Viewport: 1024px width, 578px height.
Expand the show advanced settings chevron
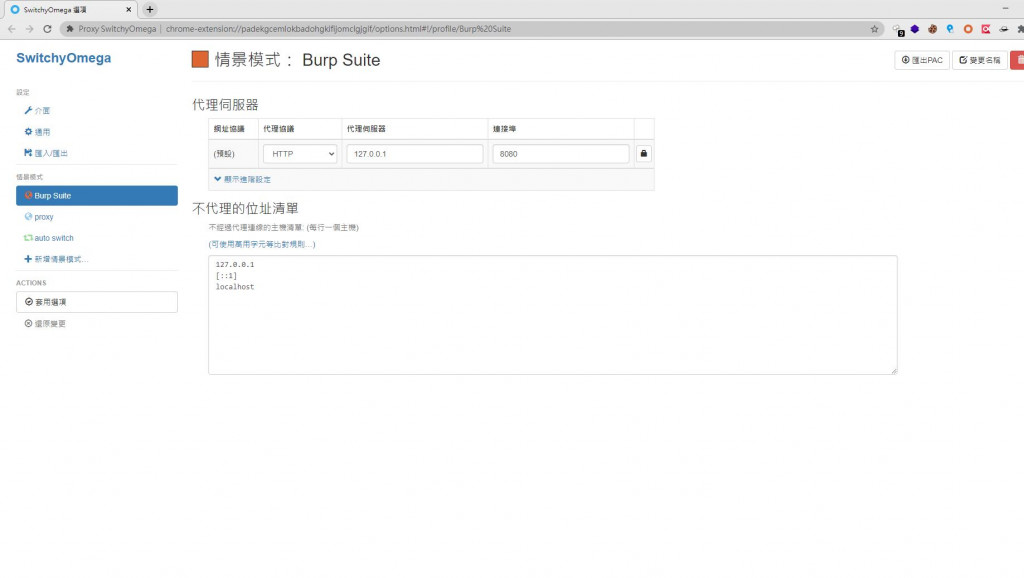[x=242, y=179]
